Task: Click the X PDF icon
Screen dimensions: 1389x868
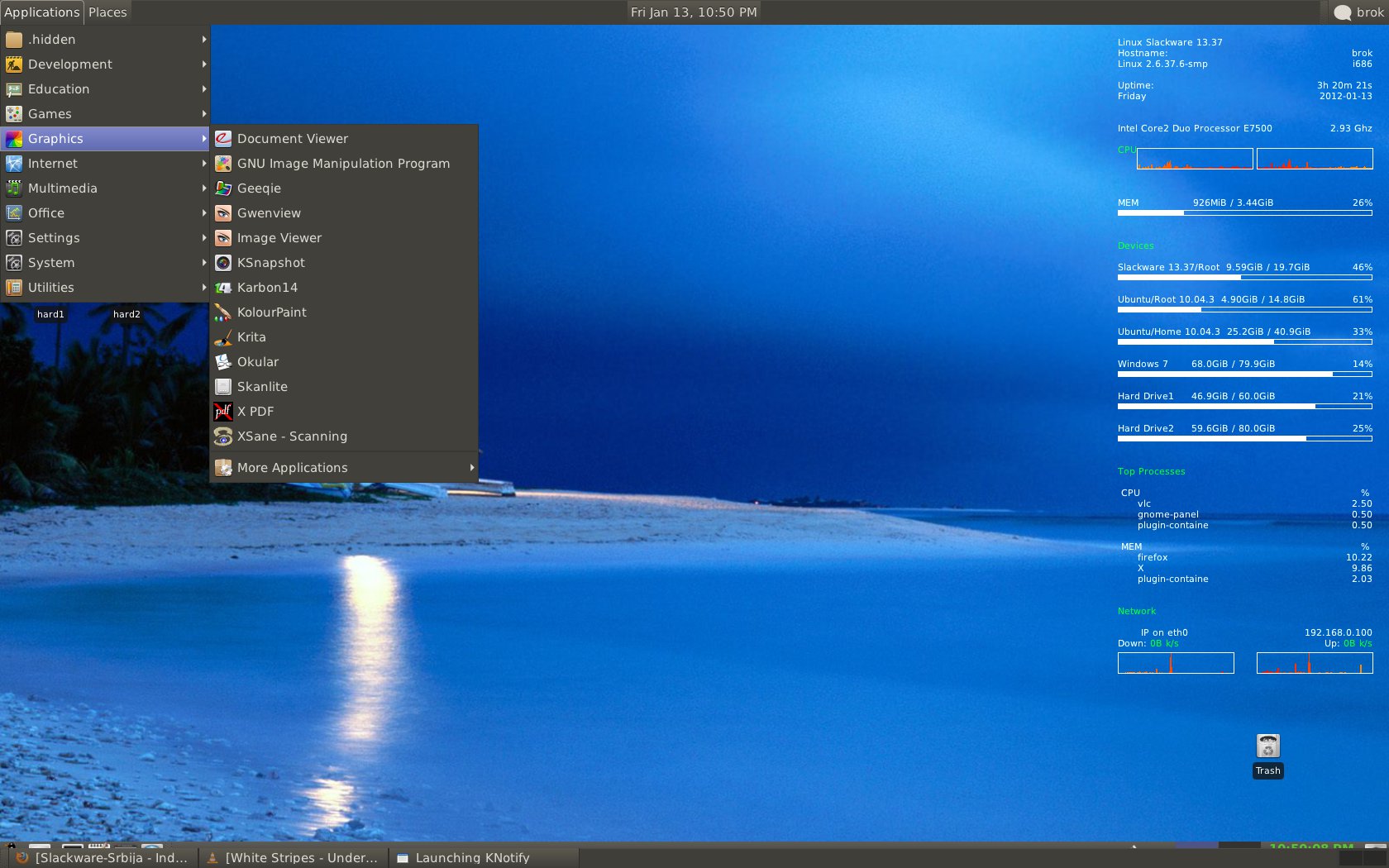Action: point(223,412)
